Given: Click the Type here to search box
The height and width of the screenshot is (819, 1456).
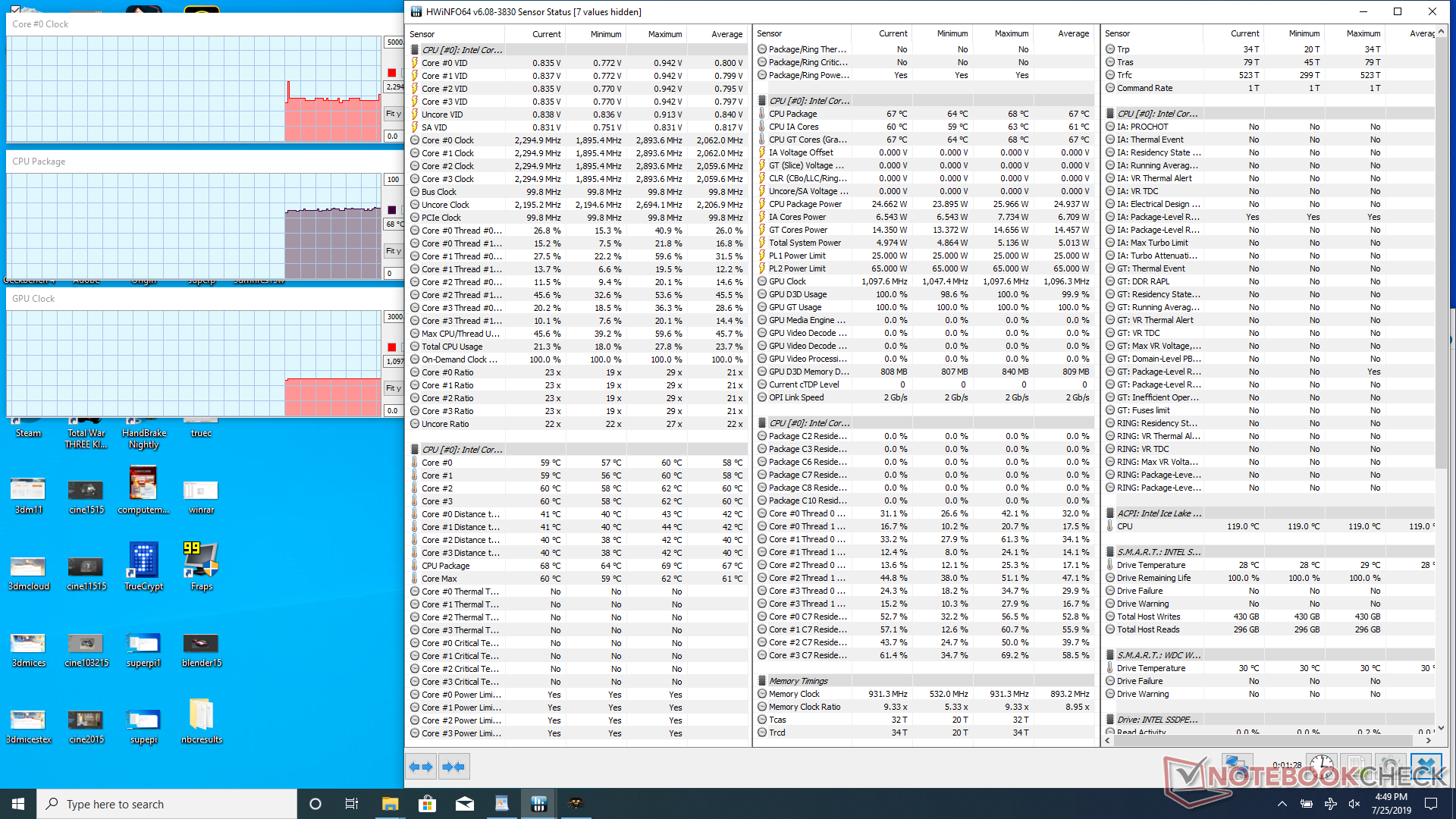Looking at the screenshot, I should [167, 804].
